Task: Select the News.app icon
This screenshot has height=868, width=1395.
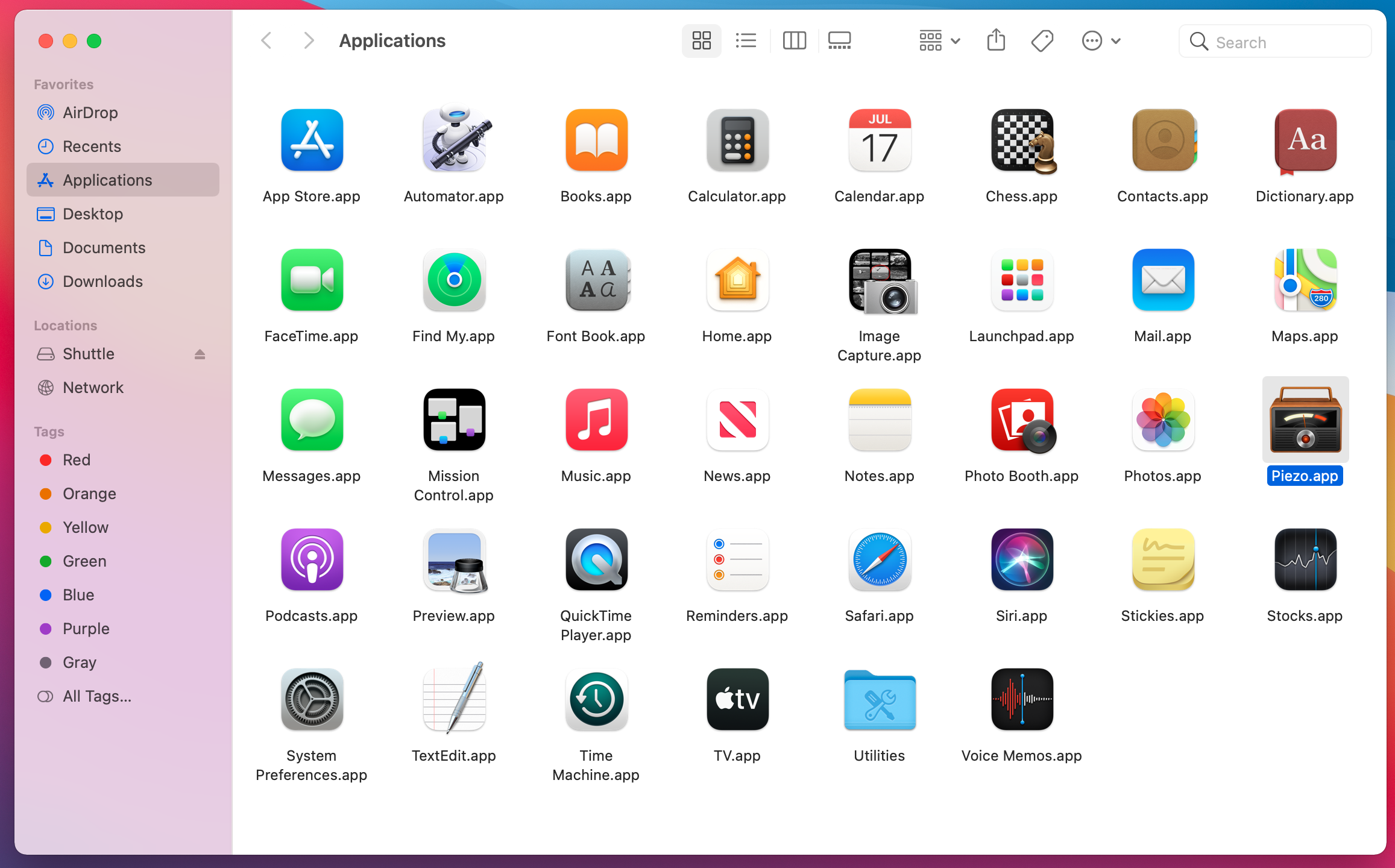Action: point(737,420)
